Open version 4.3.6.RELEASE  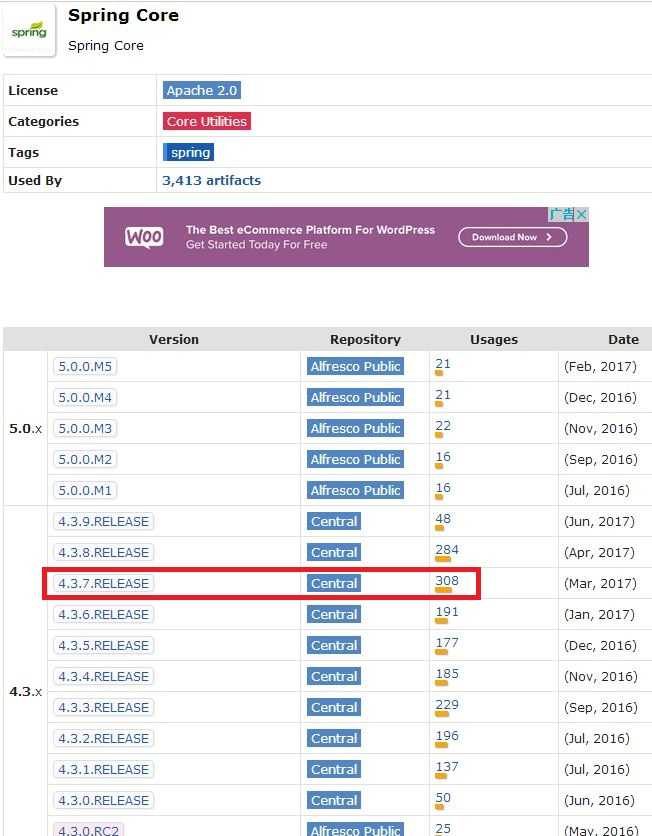[x=103, y=614]
